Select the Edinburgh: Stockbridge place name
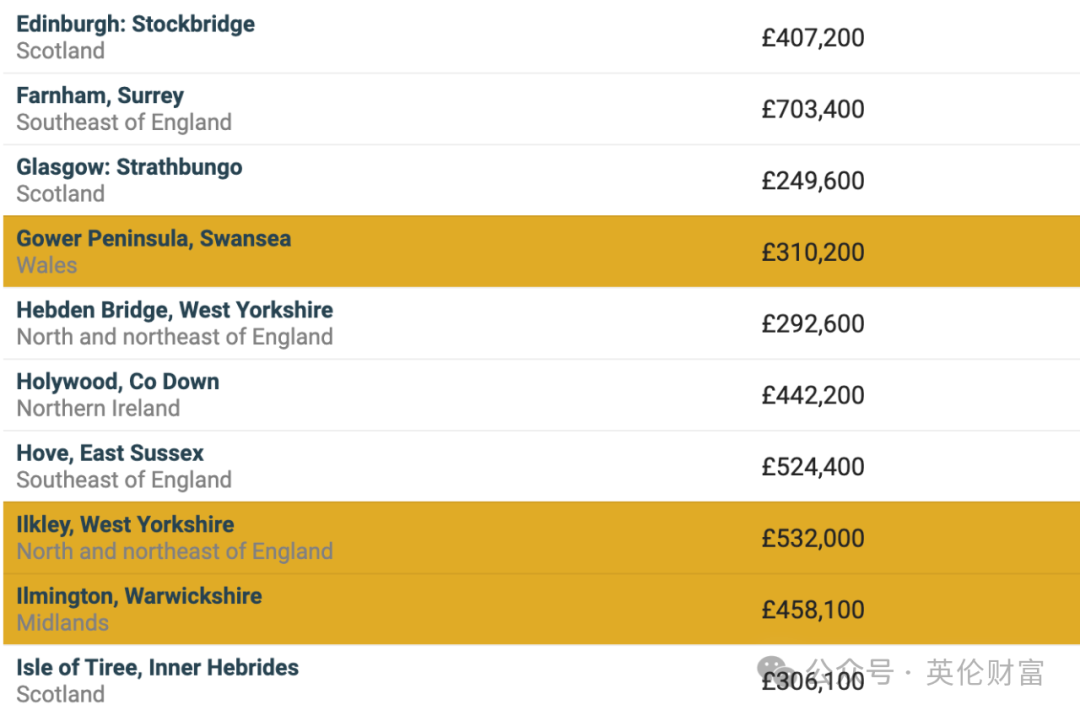Image resolution: width=1080 pixels, height=716 pixels. coord(136,24)
